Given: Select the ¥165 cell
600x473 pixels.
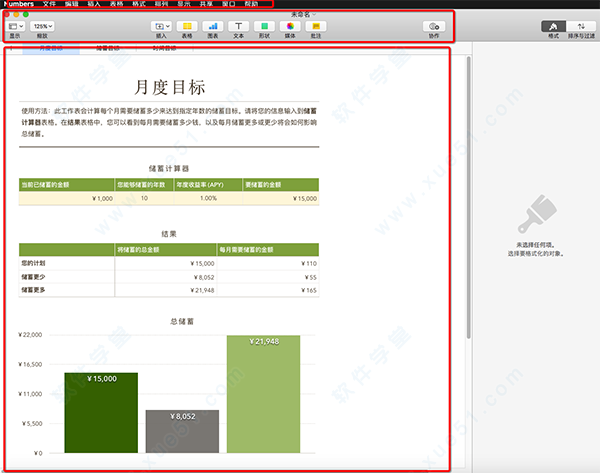Looking at the screenshot, I should click(268, 290).
